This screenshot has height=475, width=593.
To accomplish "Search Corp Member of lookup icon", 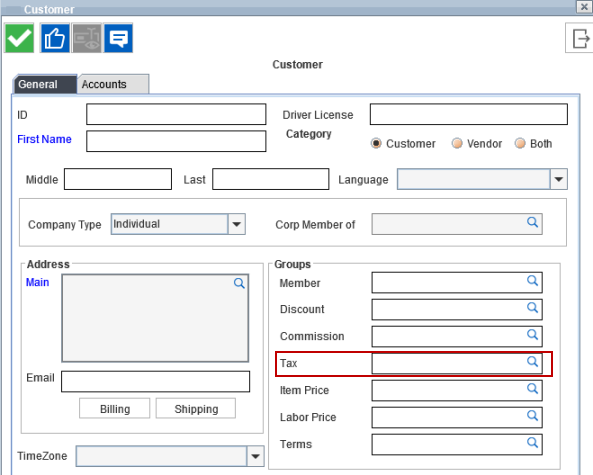I will click(x=532, y=222).
